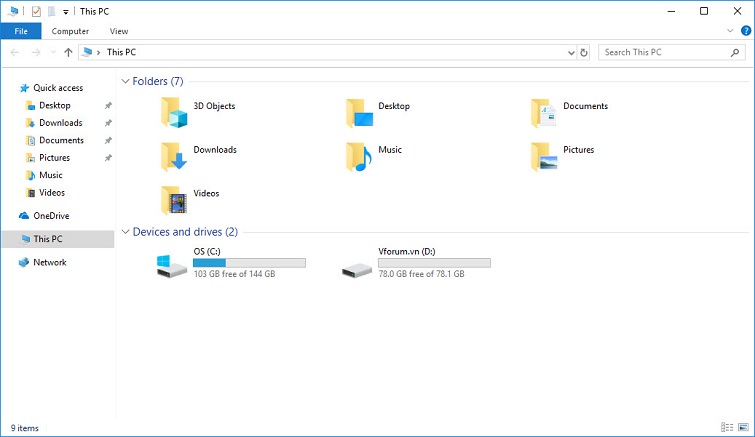755x437 pixels.
Task: Click the refresh button beside address bar
Action: tap(584, 52)
